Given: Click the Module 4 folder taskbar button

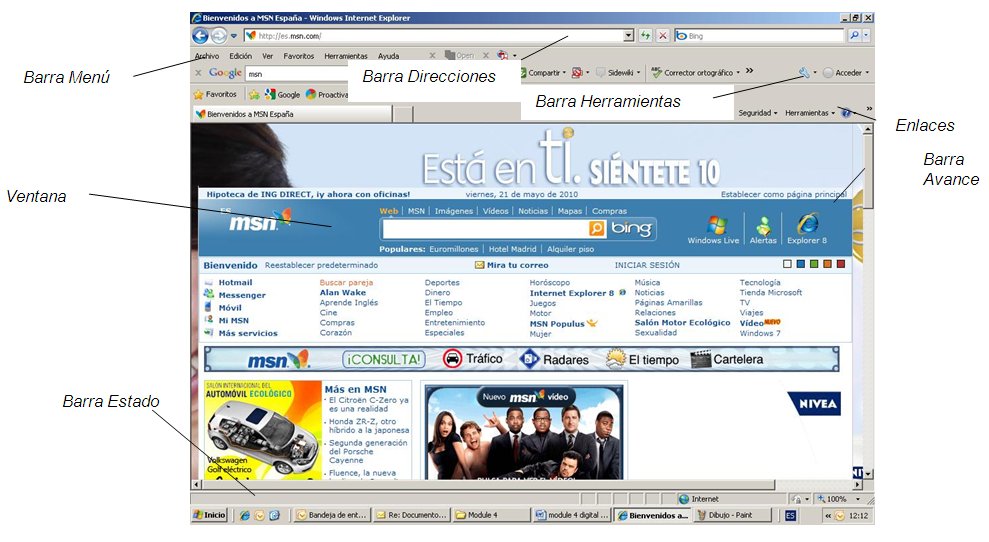Looking at the screenshot, I should (491, 515).
